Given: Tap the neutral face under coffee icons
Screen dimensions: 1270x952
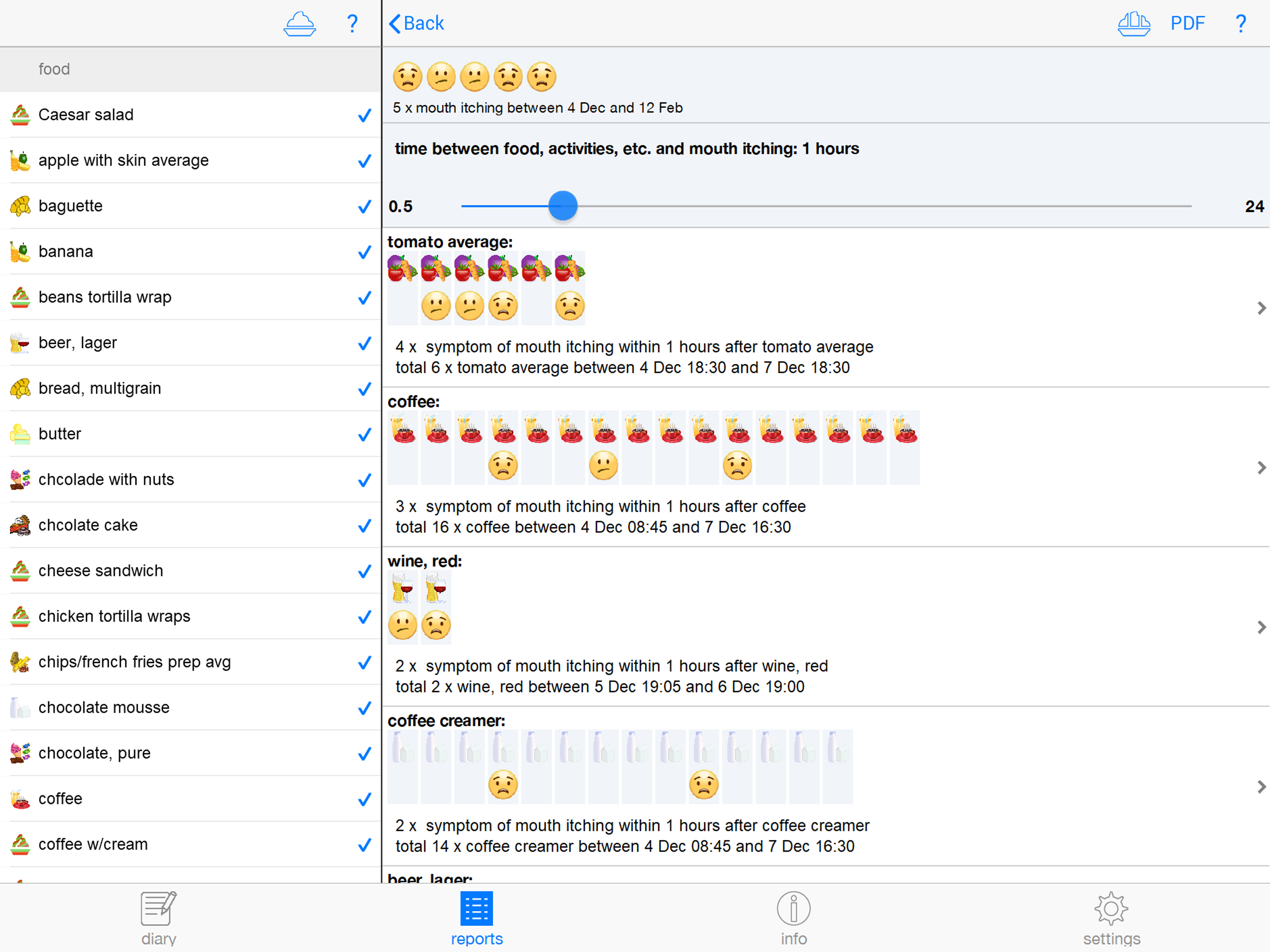Looking at the screenshot, I should (x=603, y=466).
